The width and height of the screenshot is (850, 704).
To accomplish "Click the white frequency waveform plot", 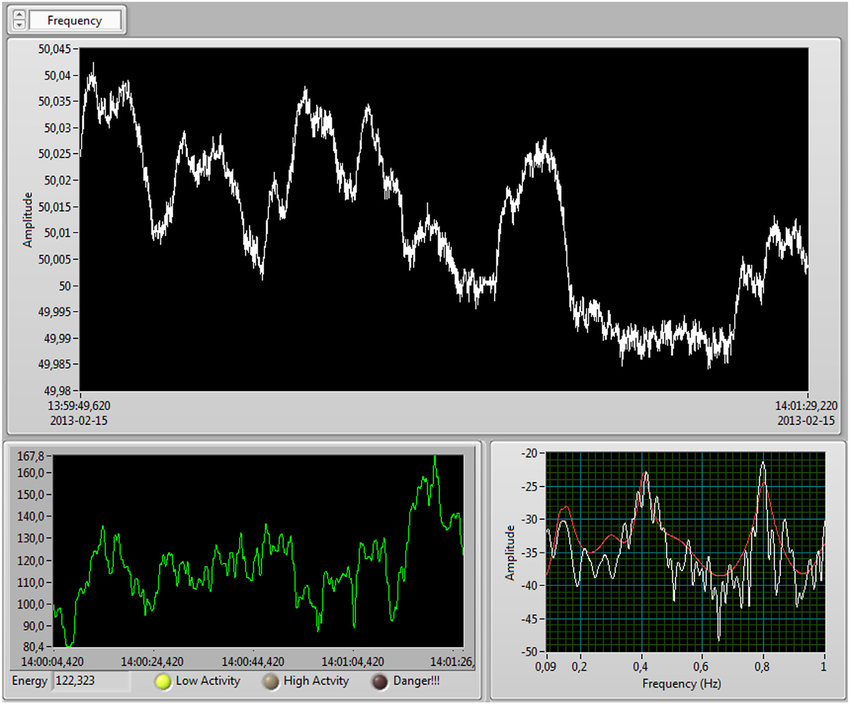I will pyautogui.click(x=444, y=219).
